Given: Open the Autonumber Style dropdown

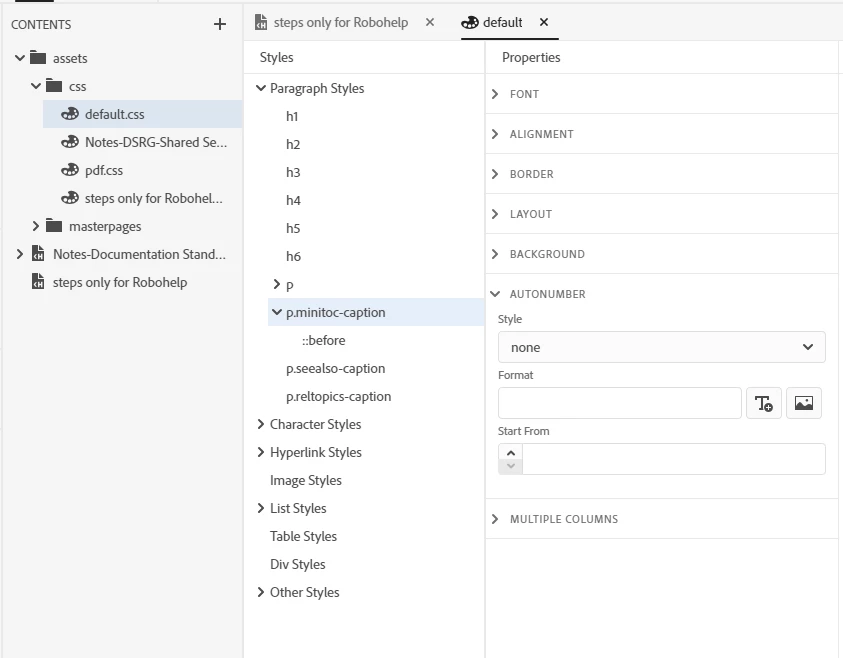Looking at the screenshot, I should (661, 347).
